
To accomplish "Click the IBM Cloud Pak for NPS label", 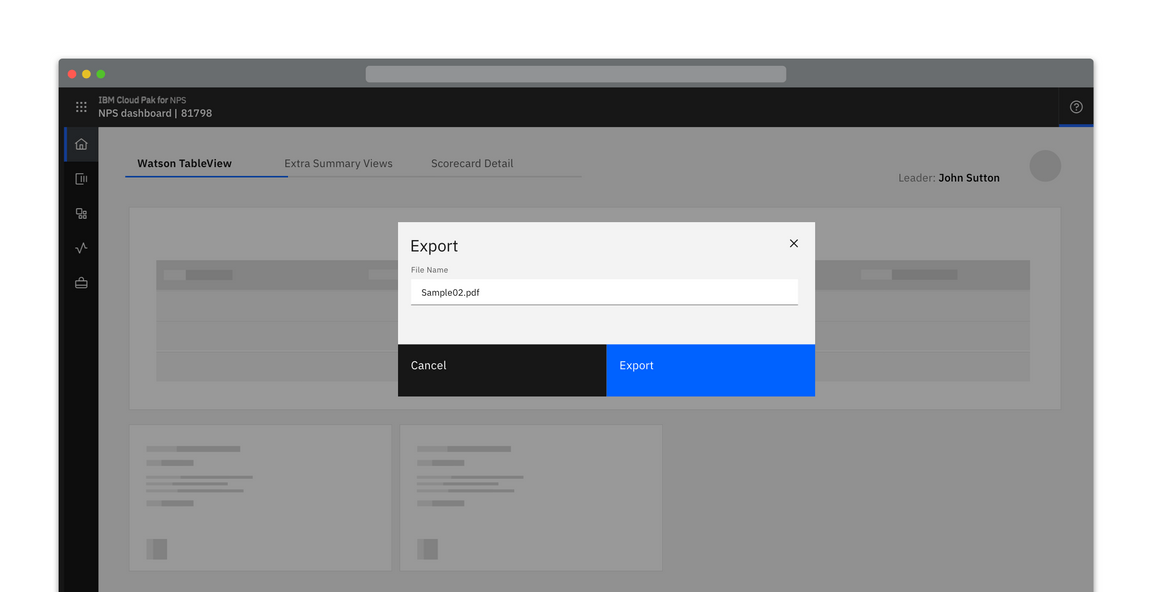I will (x=141, y=100).
